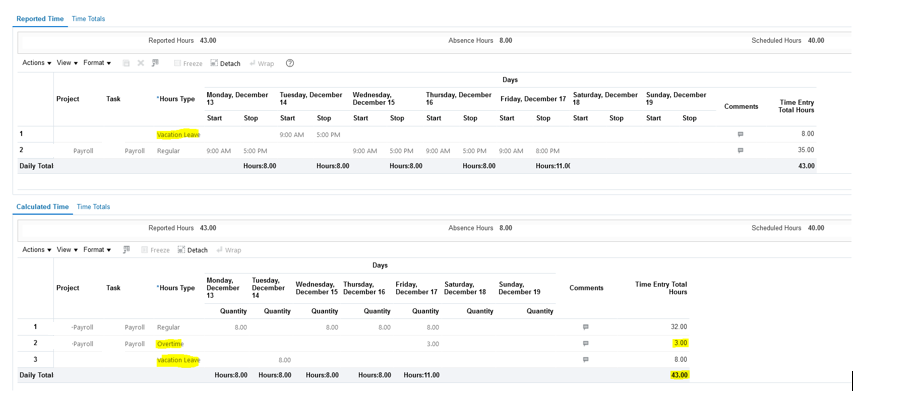Open Format menu in Calculated Time toolbar
The width and height of the screenshot is (899, 396).
point(97,250)
